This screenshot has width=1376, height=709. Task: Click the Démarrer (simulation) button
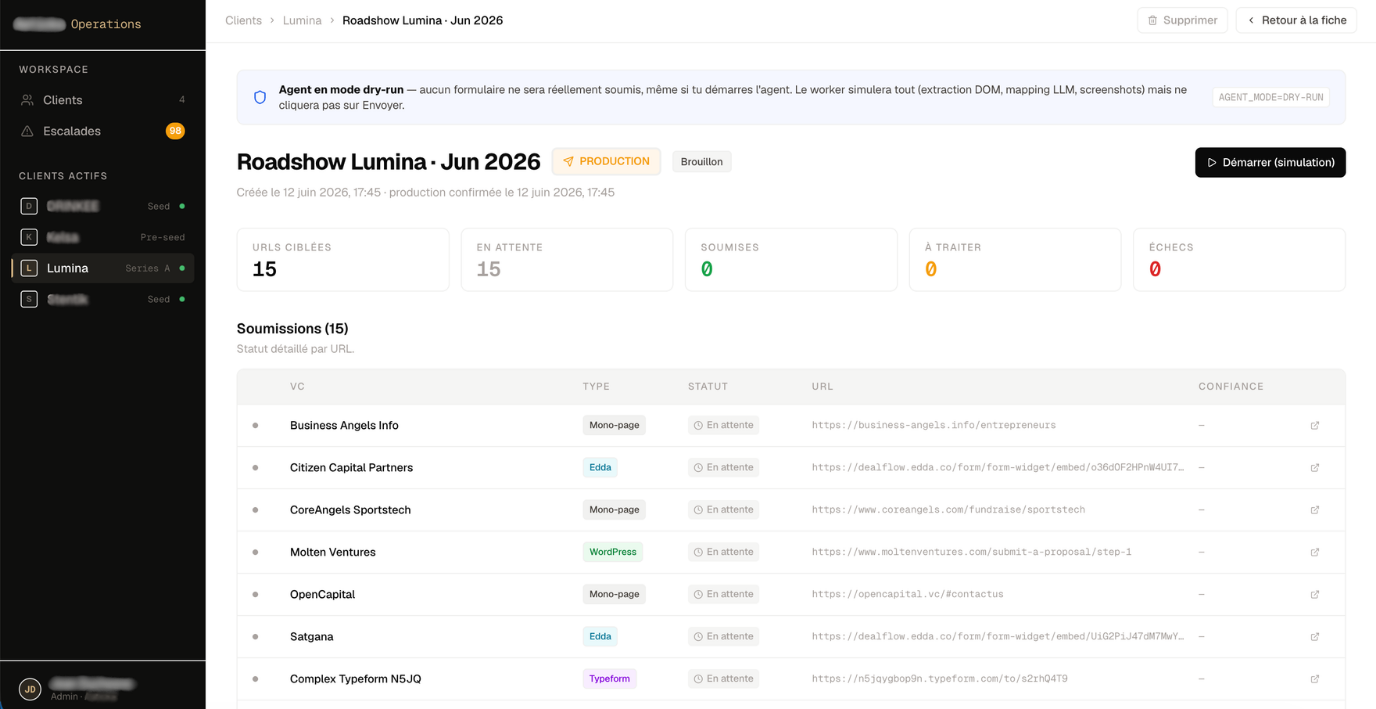1270,162
